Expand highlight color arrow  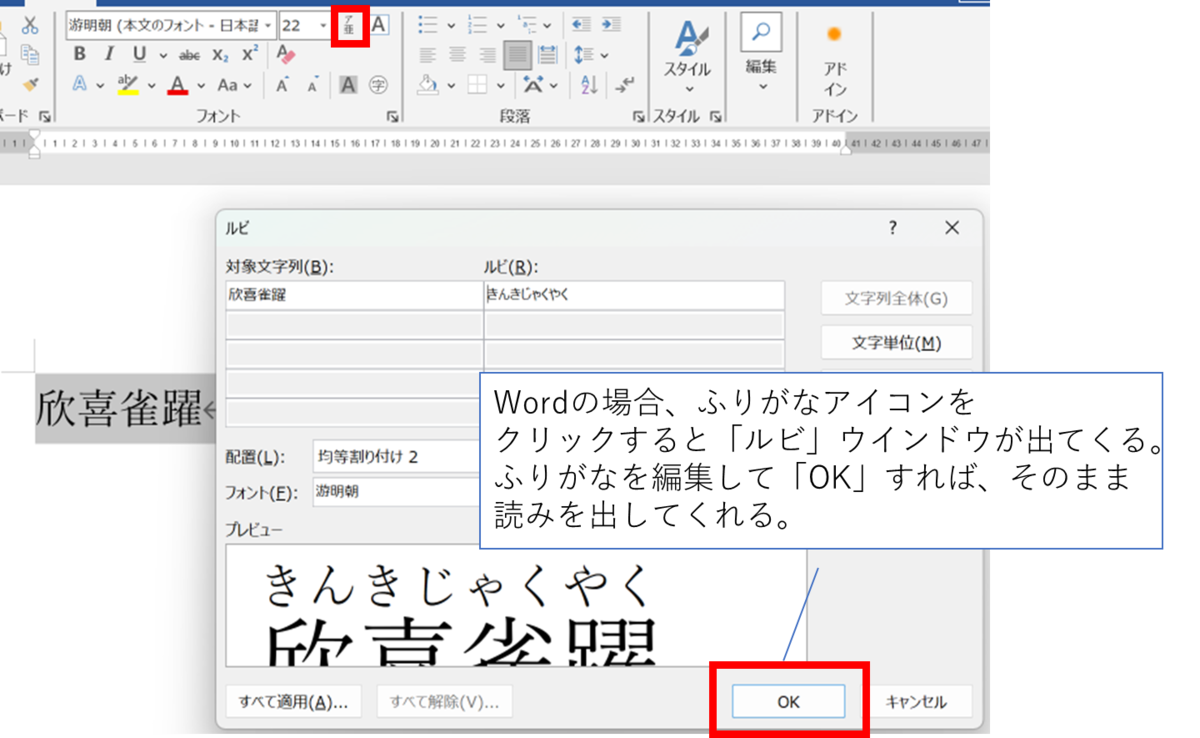click(152, 86)
